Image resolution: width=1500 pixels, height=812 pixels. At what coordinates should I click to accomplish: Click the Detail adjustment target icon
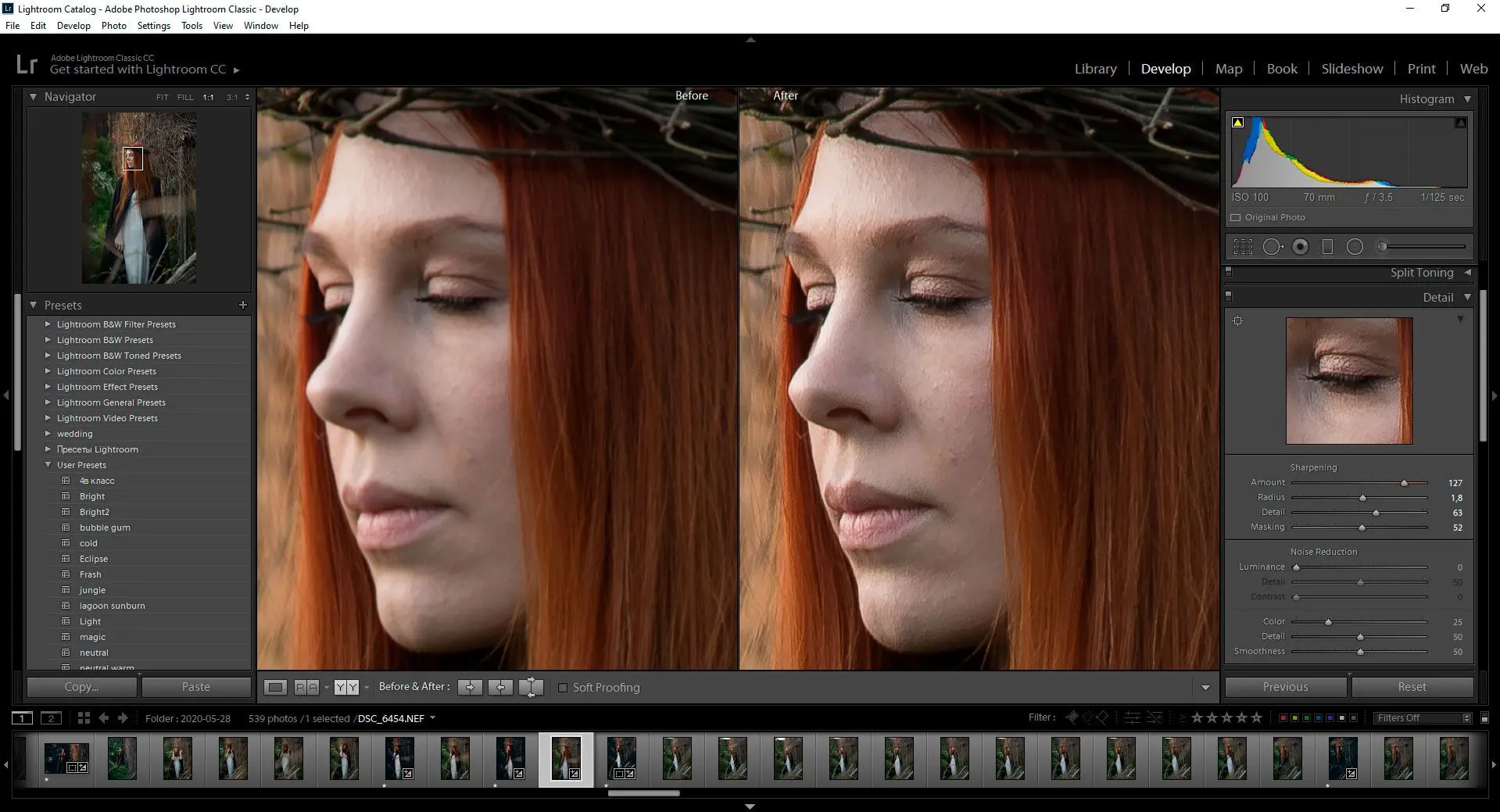(1237, 321)
